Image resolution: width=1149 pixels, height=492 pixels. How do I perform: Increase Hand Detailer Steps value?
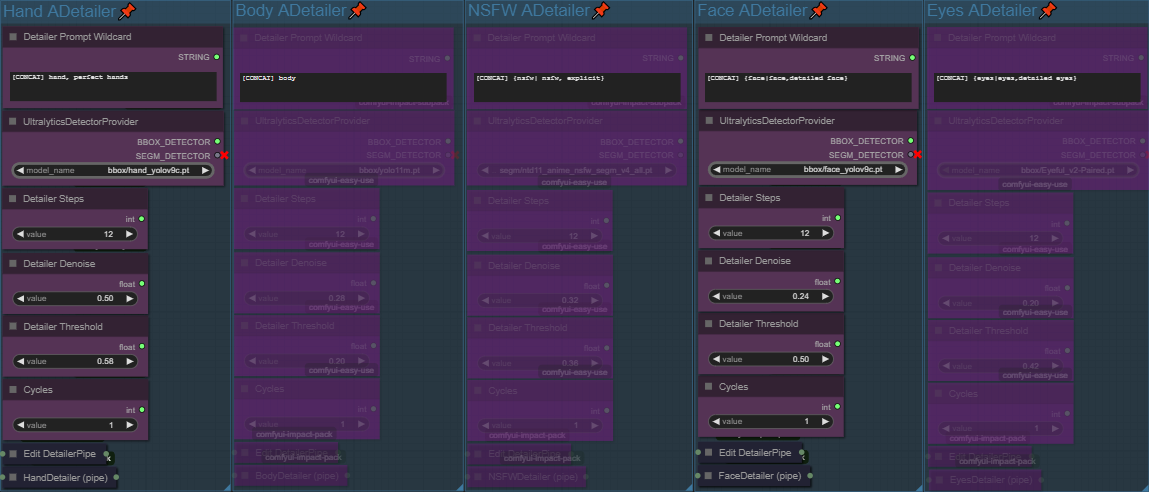[x=130, y=234]
